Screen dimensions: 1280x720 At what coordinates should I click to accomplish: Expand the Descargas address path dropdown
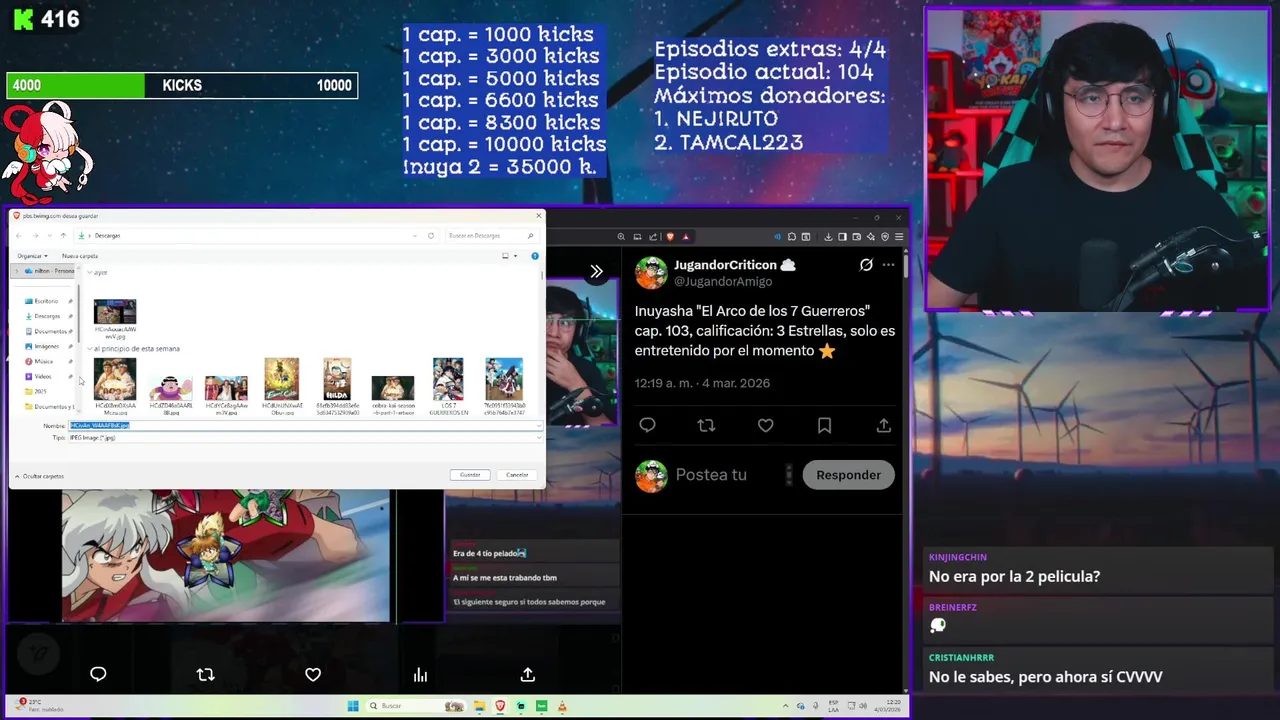[x=415, y=236]
